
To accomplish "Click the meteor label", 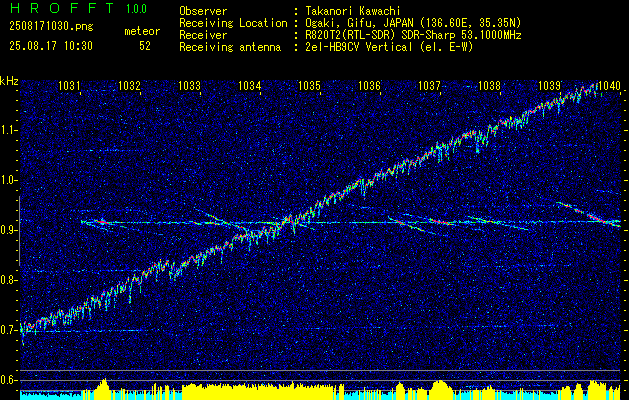I will click(142, 31).
